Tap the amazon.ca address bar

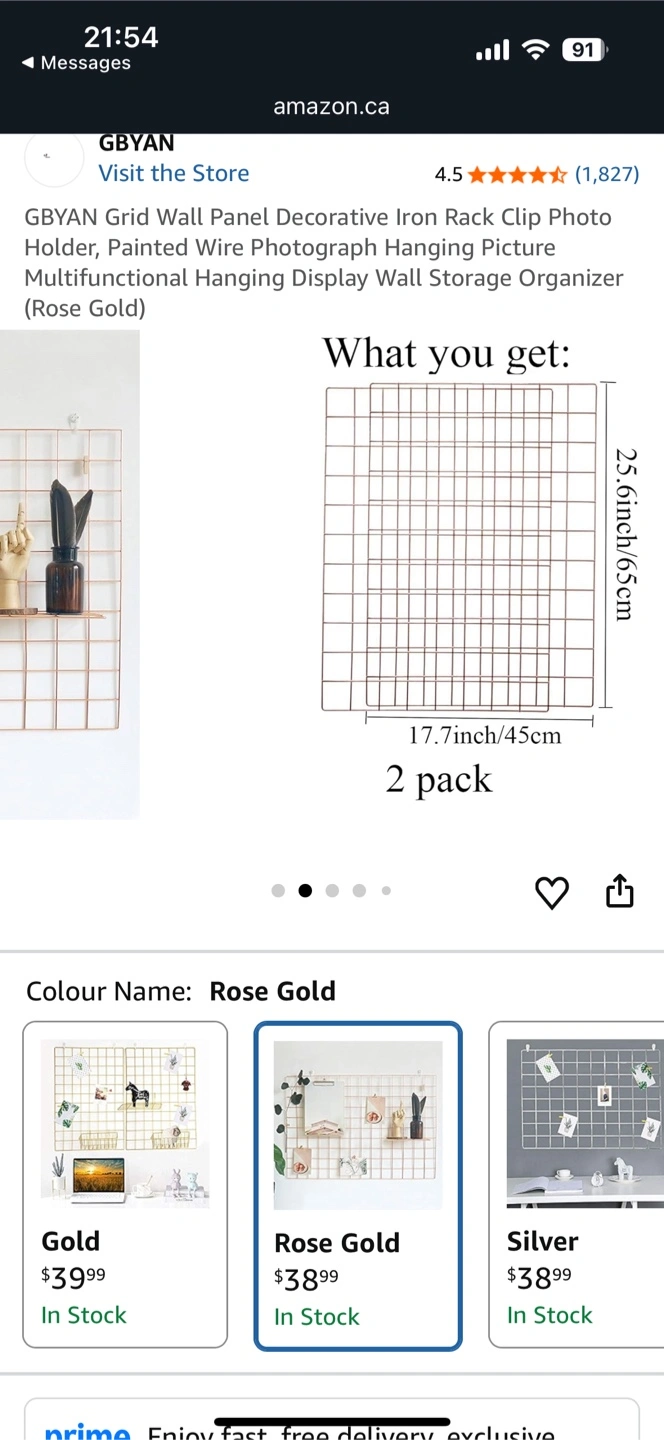tap(332, 107)
